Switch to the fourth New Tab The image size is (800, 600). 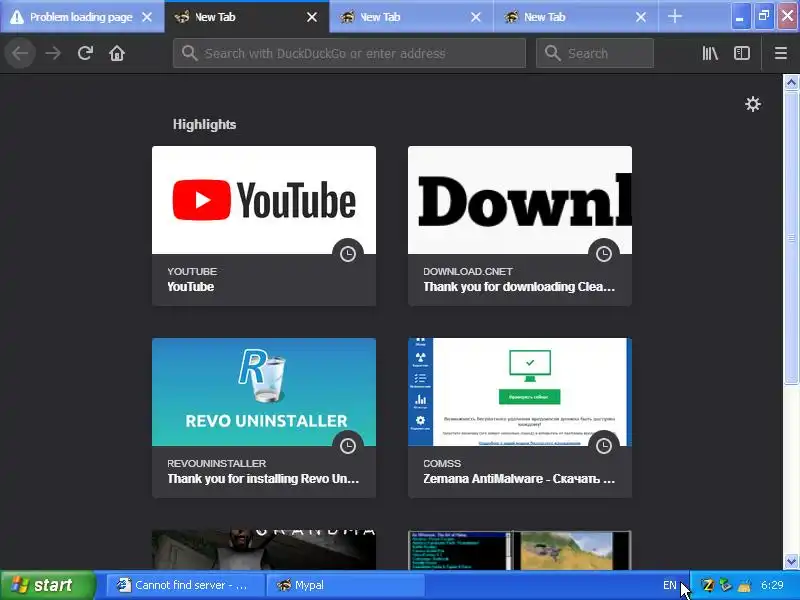pyautogui.click(x=576, y=17)
